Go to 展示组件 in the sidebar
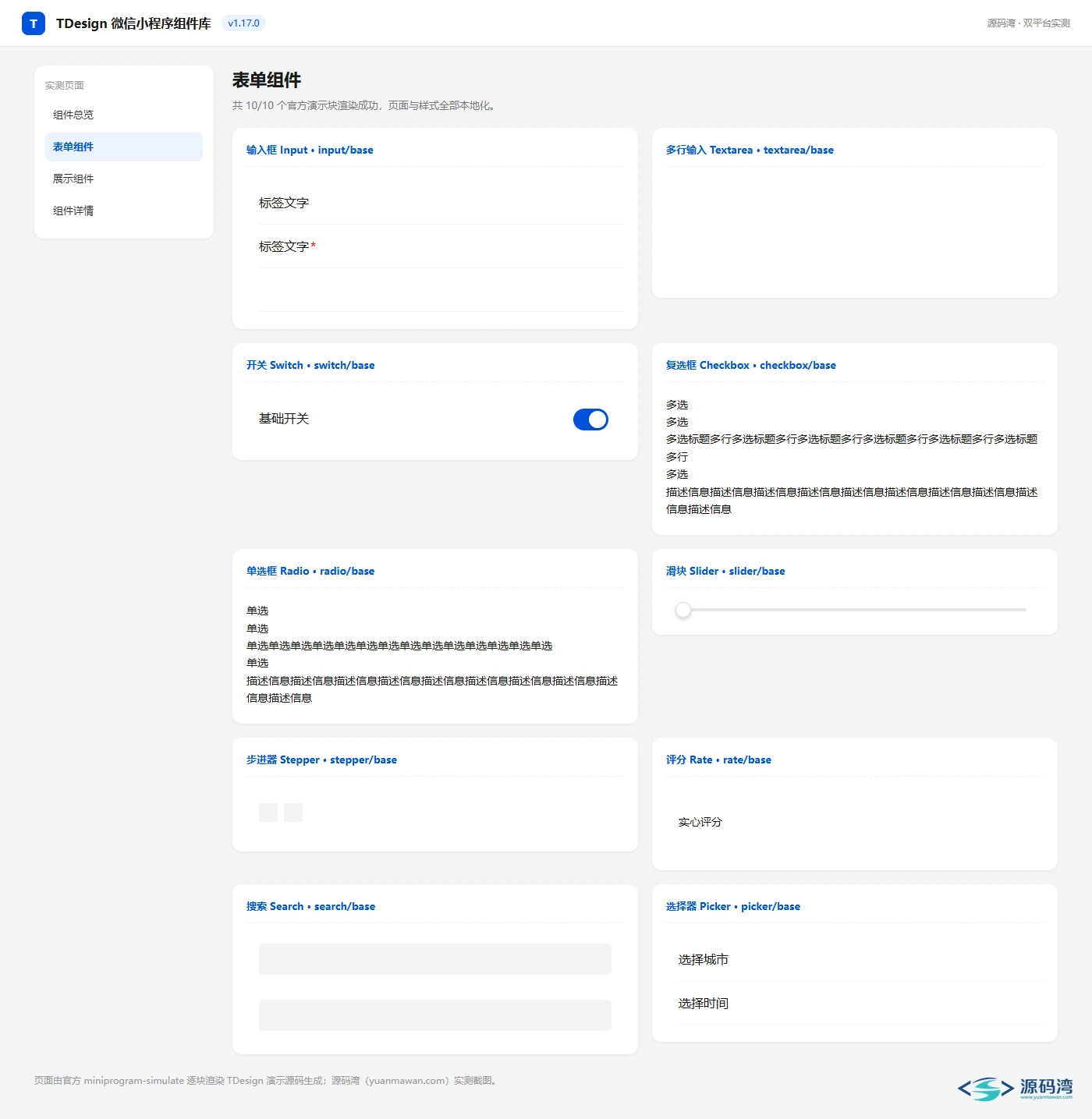1092x1119 pixels. coord(124,179)
